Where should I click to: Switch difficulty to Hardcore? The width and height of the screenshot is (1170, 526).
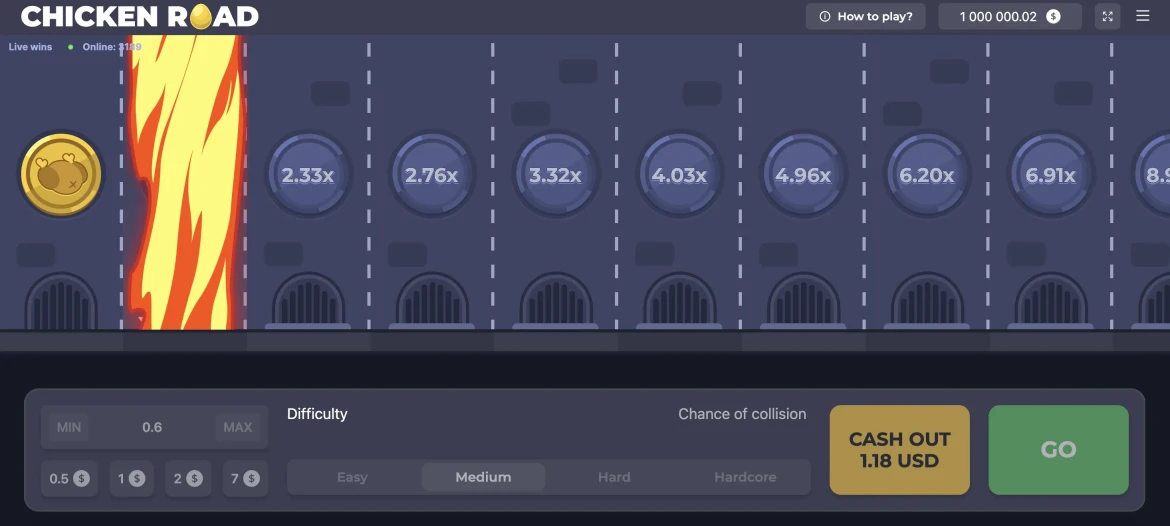[x=745, y=477]
